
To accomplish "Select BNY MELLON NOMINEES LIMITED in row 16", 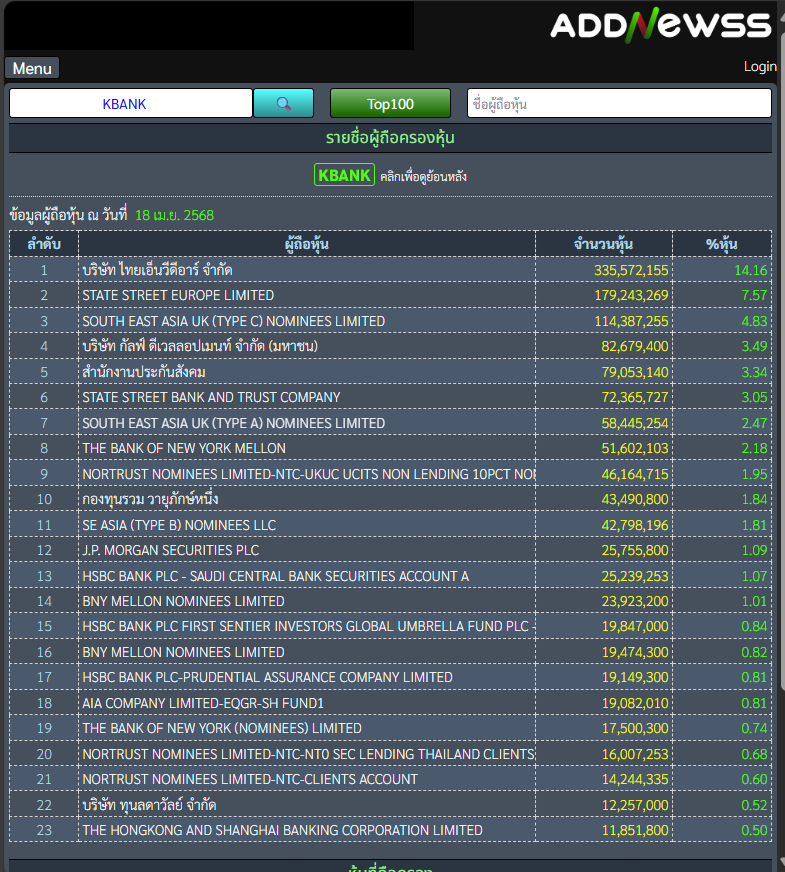I will coord(183,652).
